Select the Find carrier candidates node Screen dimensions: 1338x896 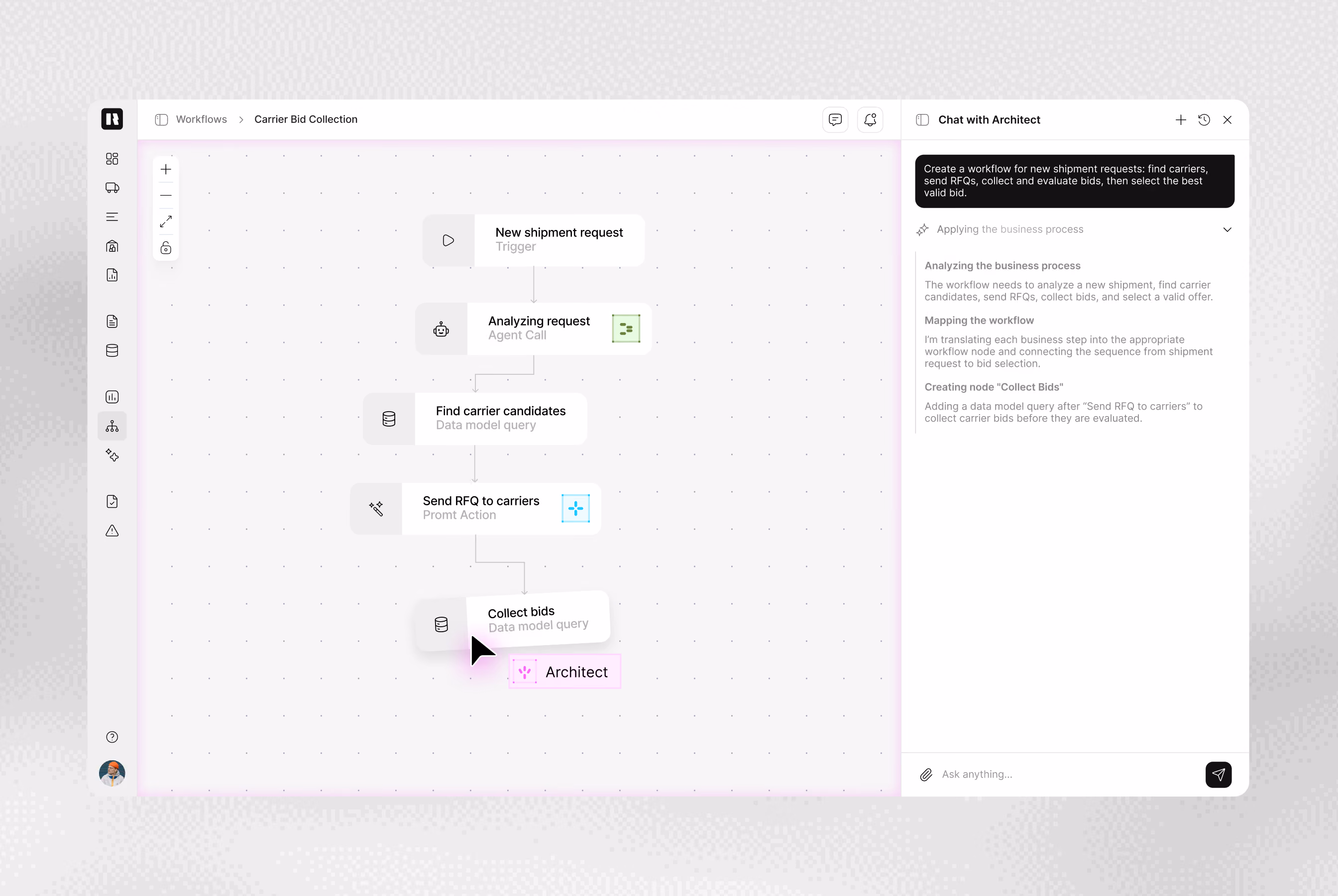[475, 418]
